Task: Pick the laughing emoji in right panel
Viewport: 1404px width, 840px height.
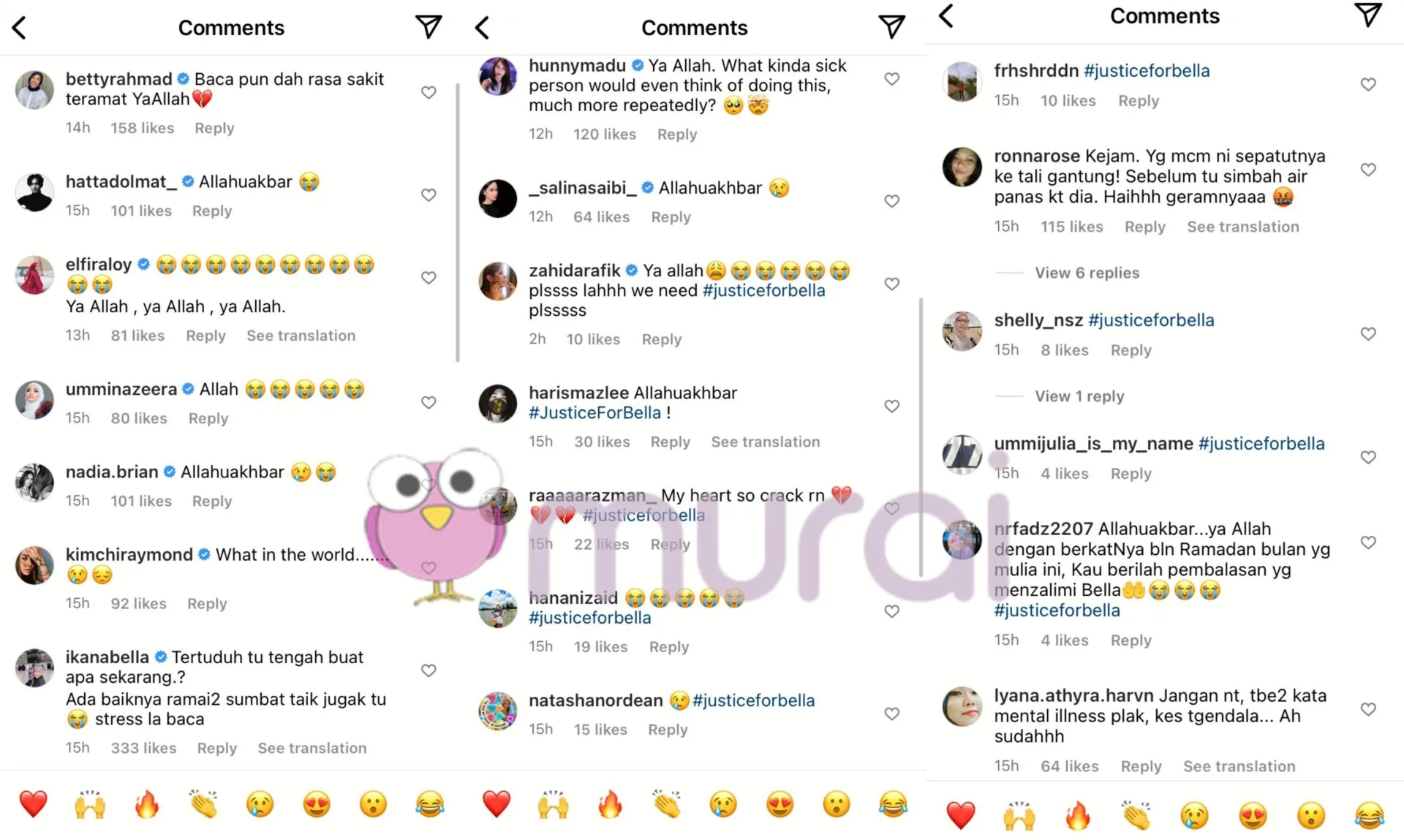Action: pyautogui.click(x=1369, y=815)
